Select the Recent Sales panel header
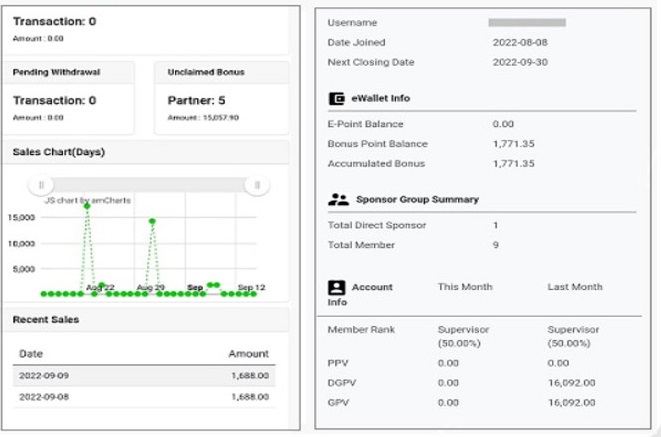This screenshot has width=661, height=437. (x=46, y=319)
